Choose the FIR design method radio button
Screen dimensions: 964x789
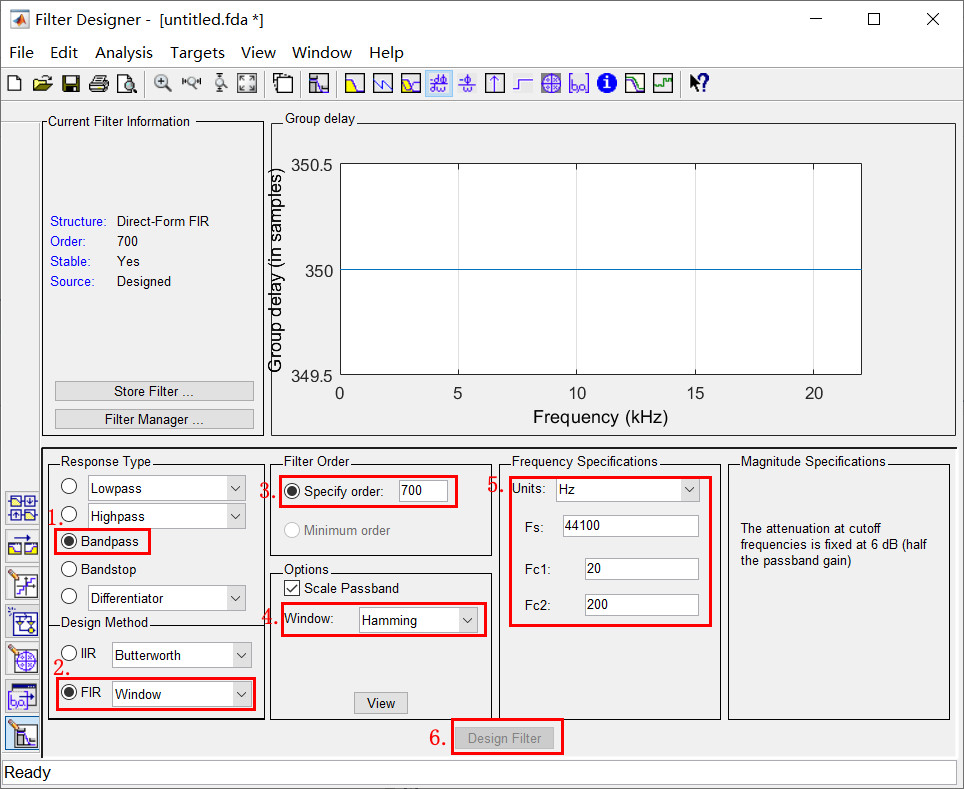(69, 692)
